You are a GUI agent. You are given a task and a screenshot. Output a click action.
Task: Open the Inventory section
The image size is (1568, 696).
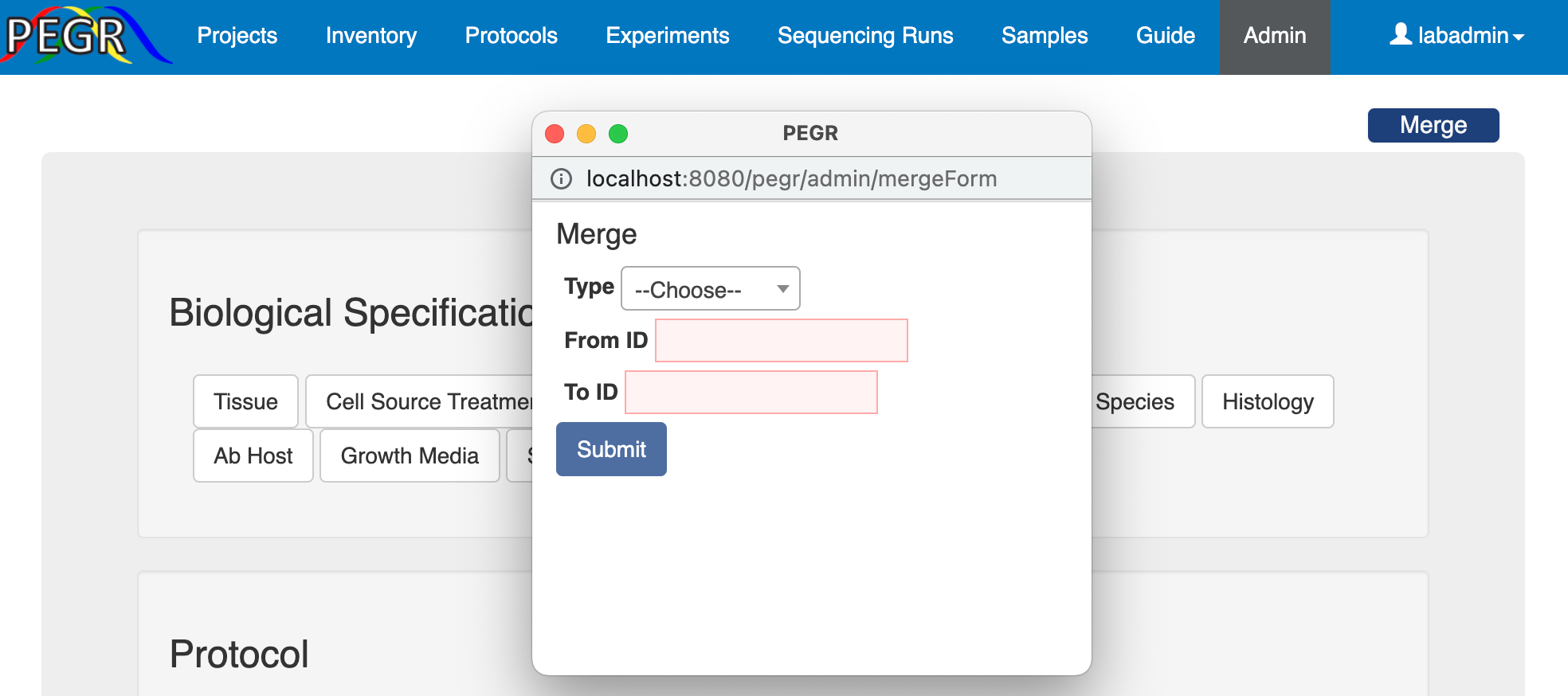coord(370,36)
